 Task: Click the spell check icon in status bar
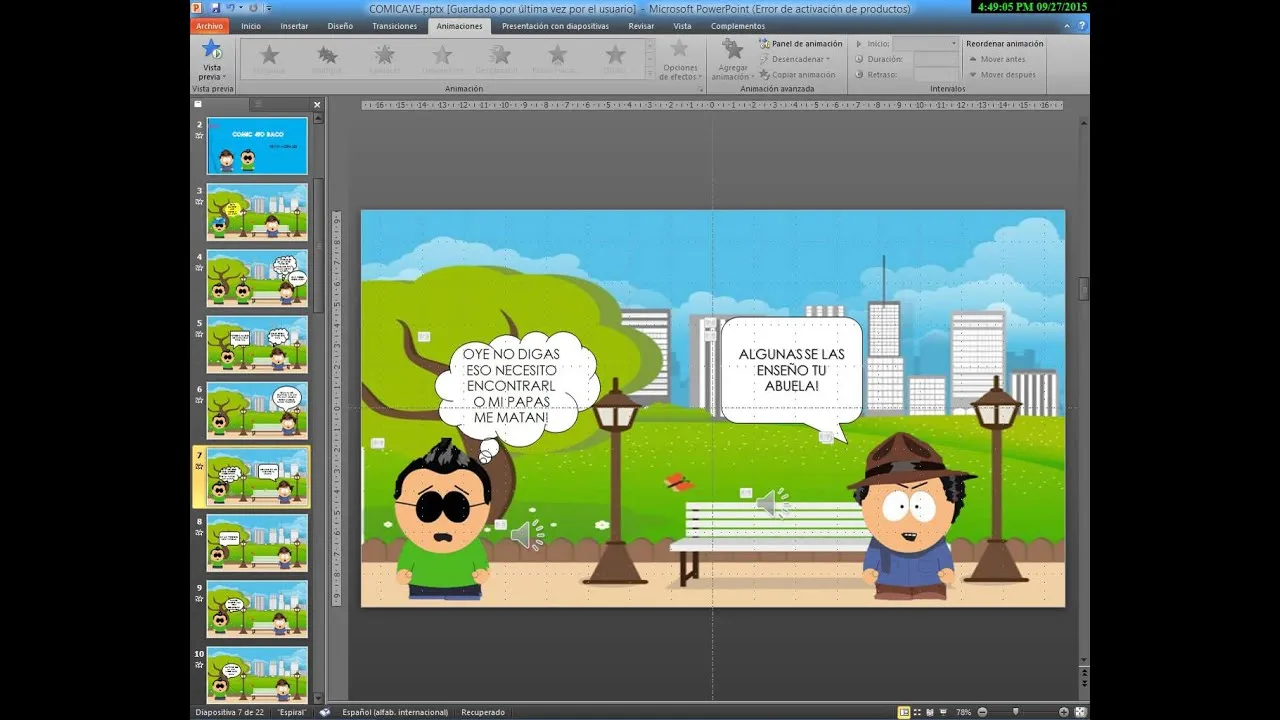tap(325, 712)
